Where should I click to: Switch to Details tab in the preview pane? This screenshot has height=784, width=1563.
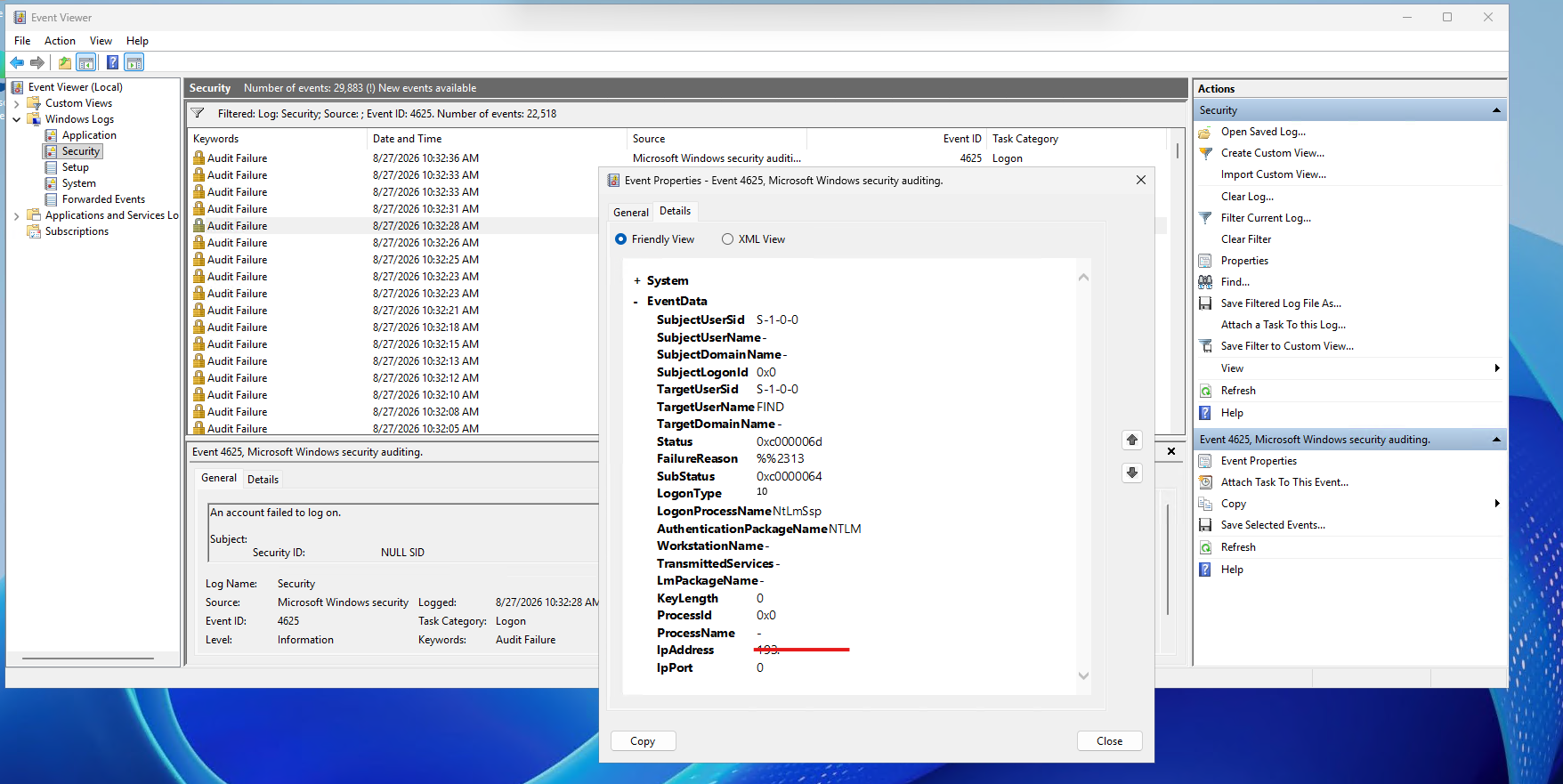(x=263, y=480)
